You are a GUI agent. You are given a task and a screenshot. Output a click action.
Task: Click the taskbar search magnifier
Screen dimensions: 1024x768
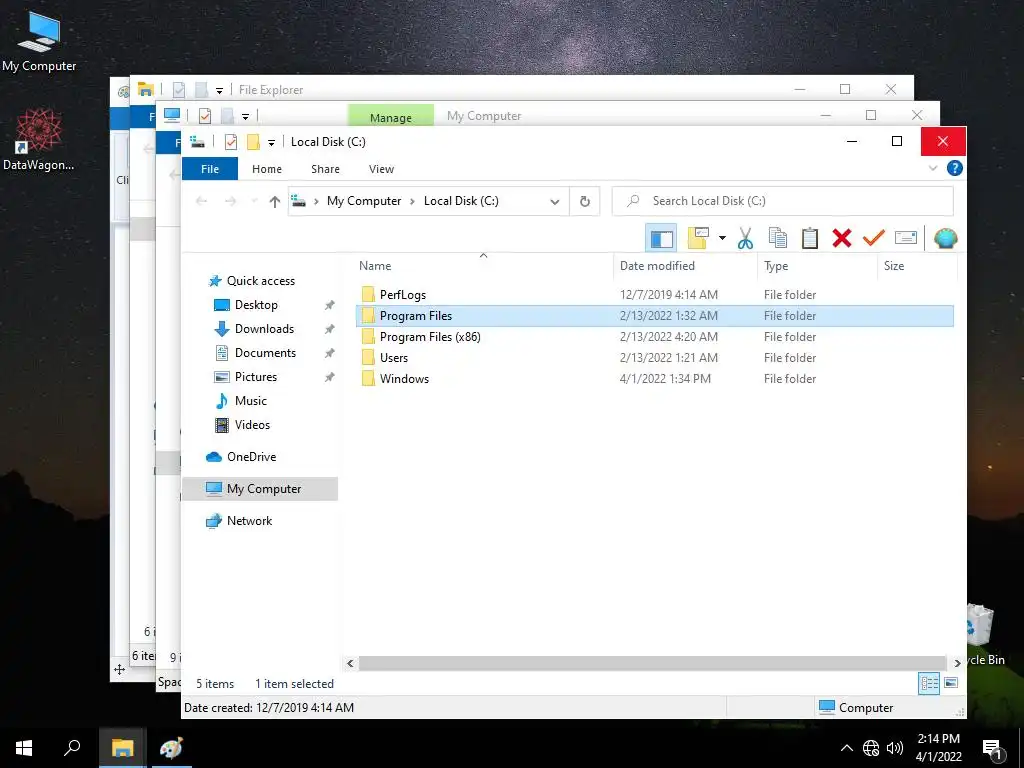pos(72,748)
